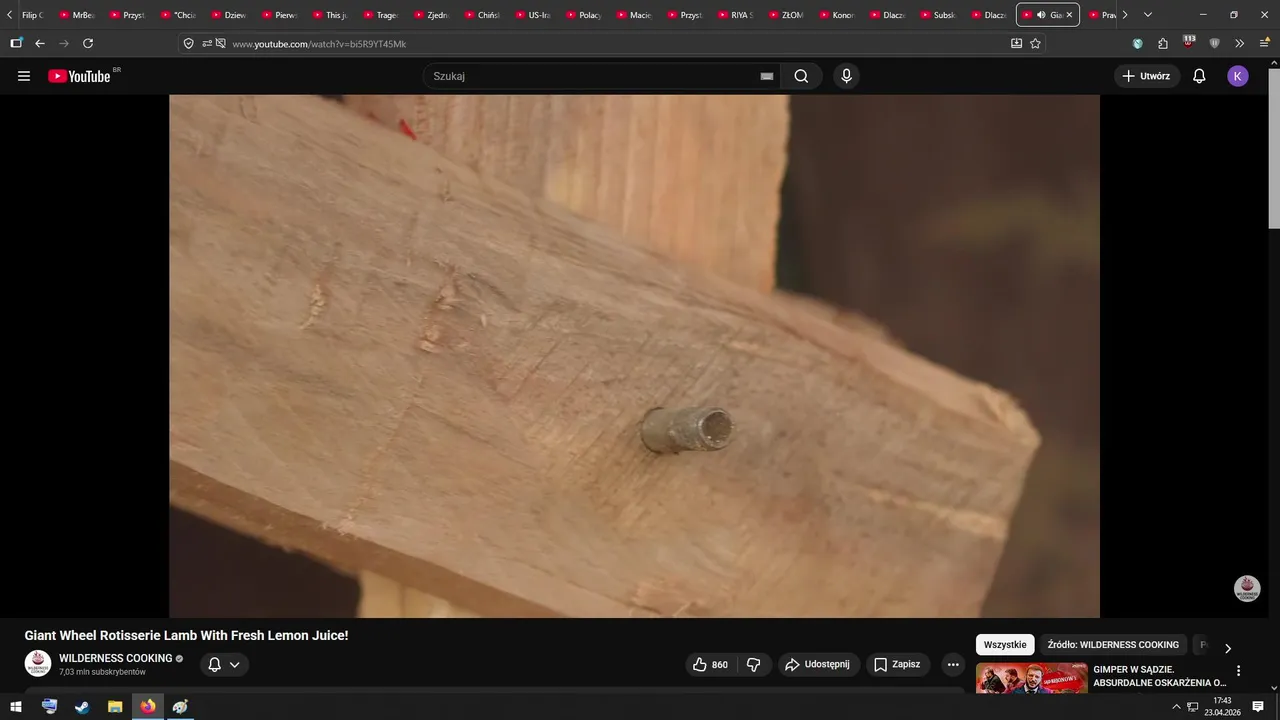
Task: Mute the playing Giant tab audio
Action: [x=1042, y=15]
